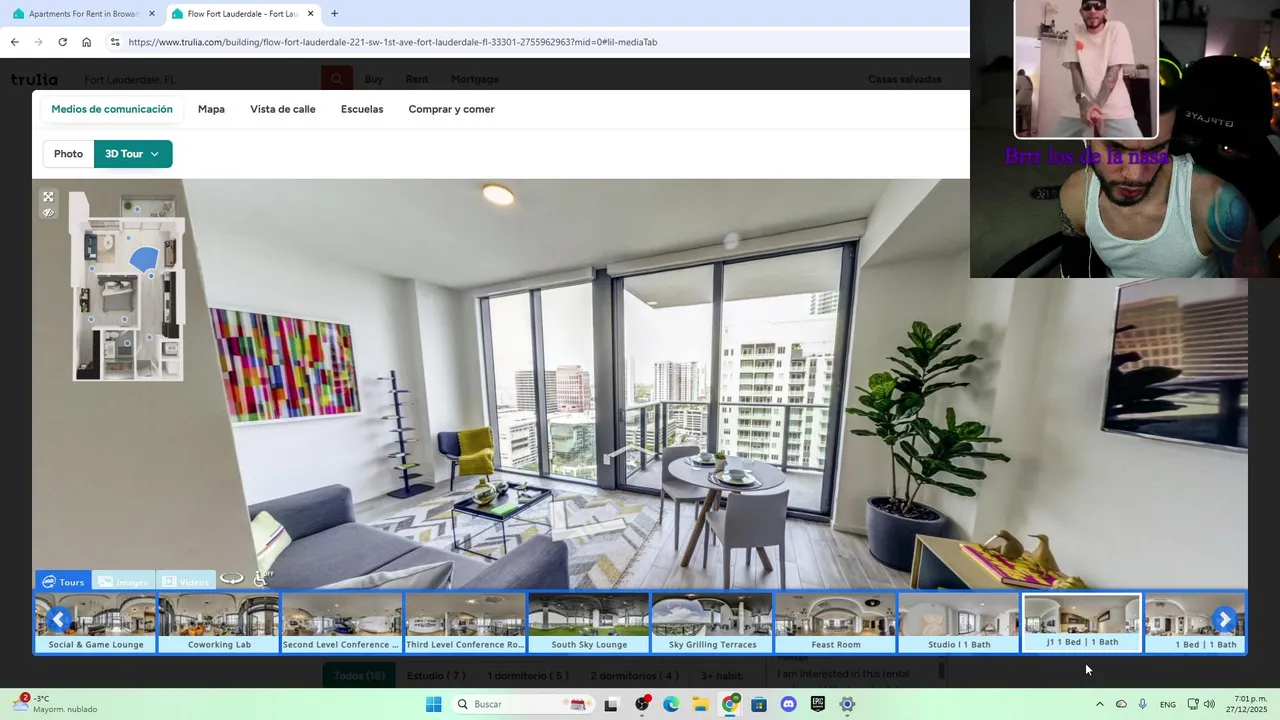Open Discord from the taskbar
This screenshot has height=720, width=1280.
(x=788, y=704)
